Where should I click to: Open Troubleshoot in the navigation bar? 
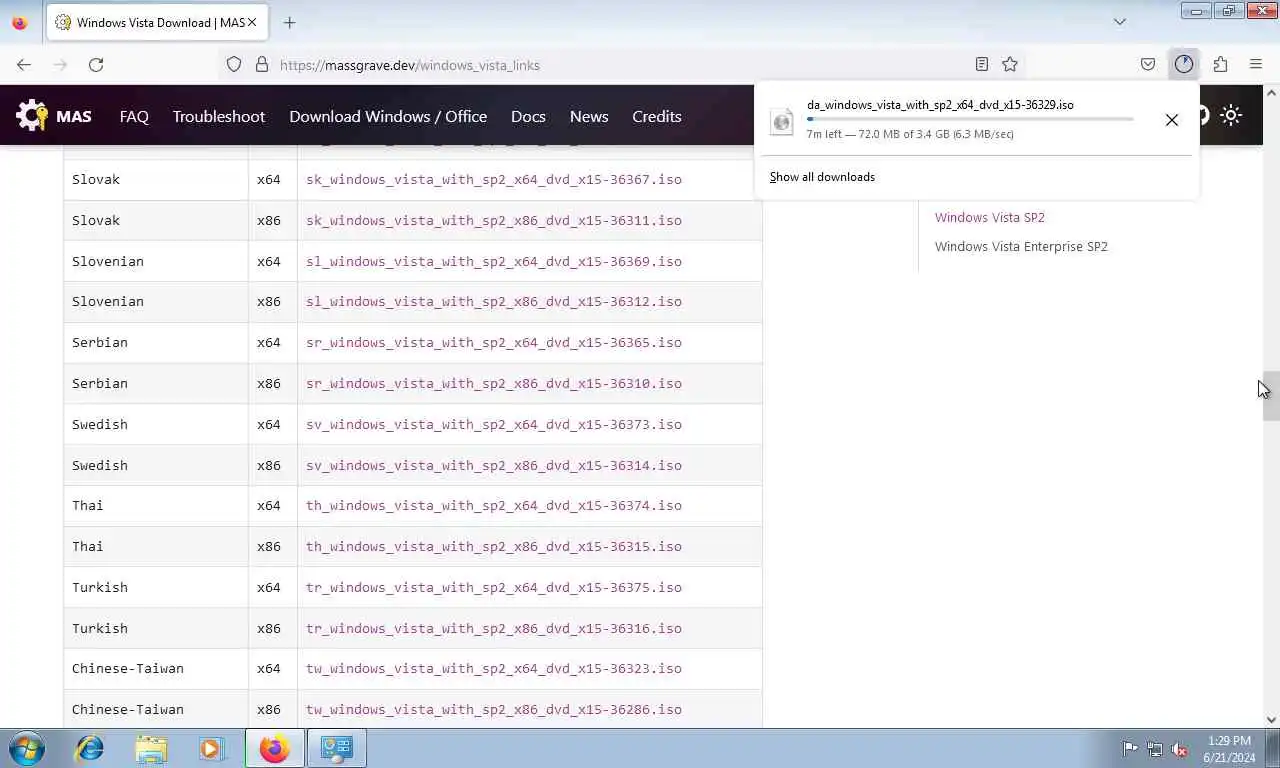pos(219,116)
